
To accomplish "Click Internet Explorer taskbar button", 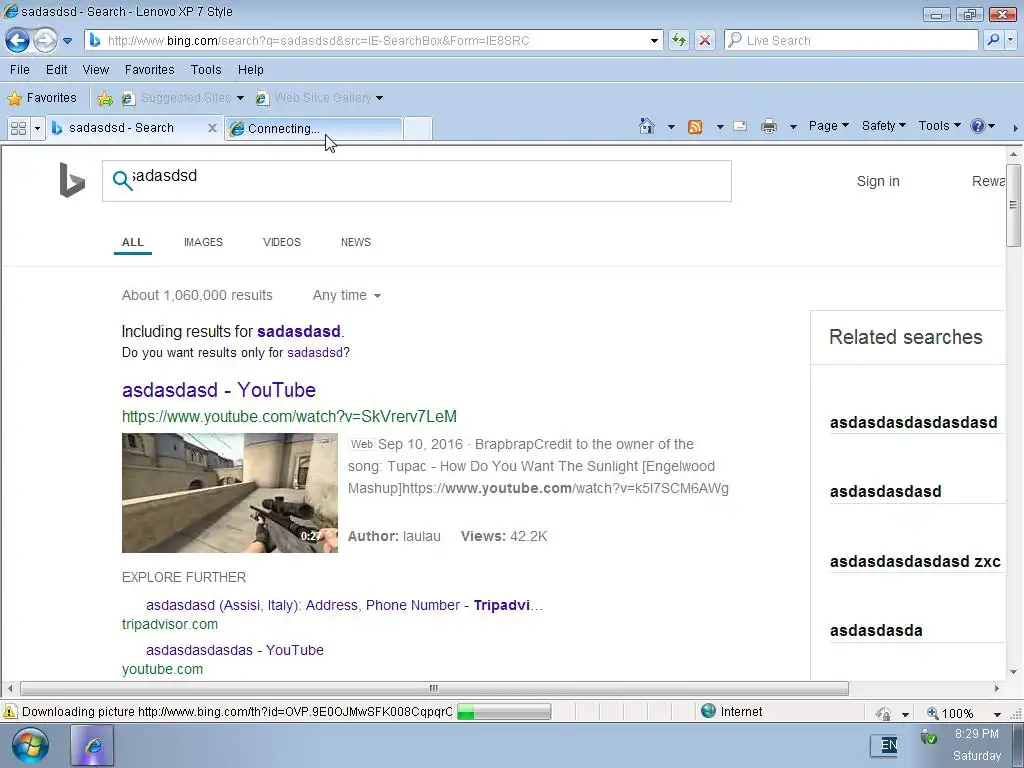I will point(92,745).
